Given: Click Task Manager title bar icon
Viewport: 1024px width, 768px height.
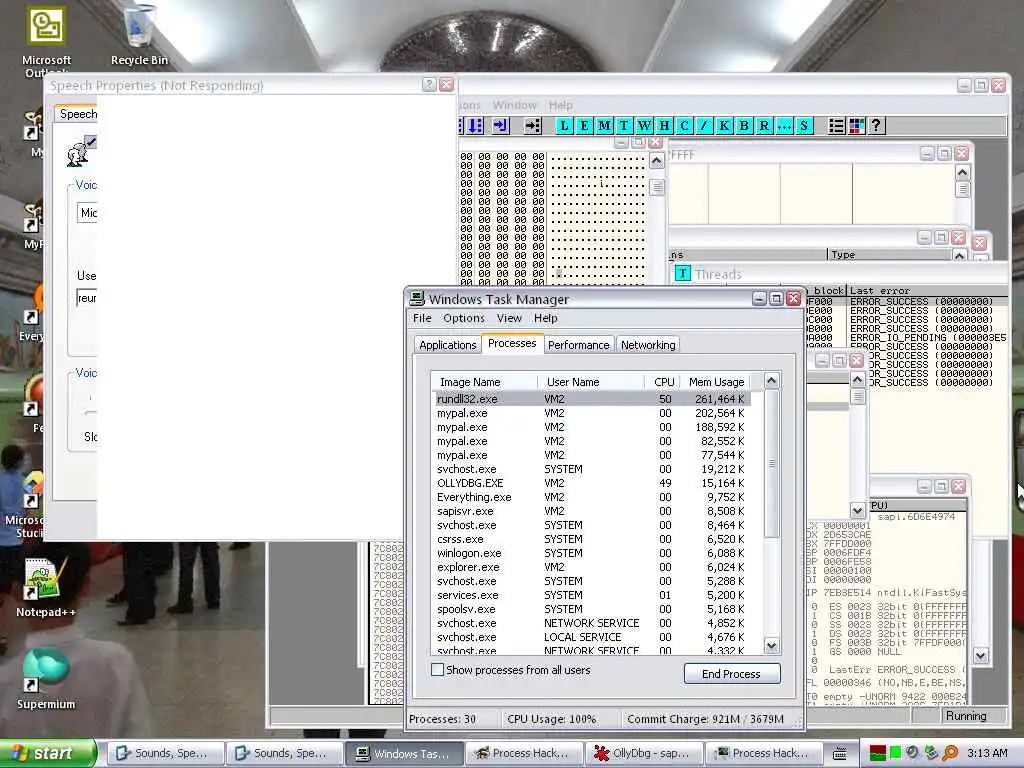Looking at the screenshot, I should point(417,298).
